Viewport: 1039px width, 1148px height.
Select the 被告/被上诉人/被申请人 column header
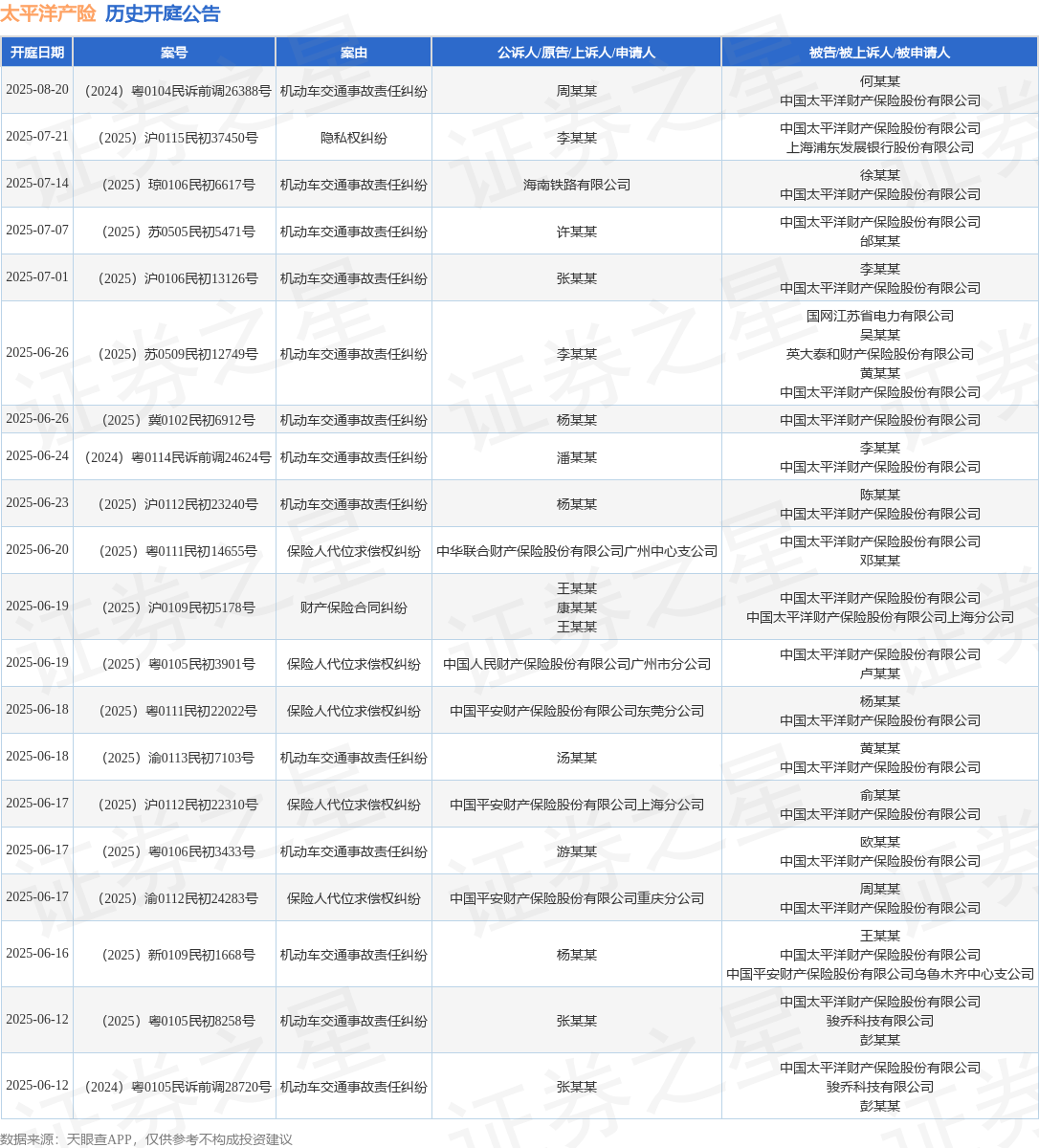pos(880,53)
